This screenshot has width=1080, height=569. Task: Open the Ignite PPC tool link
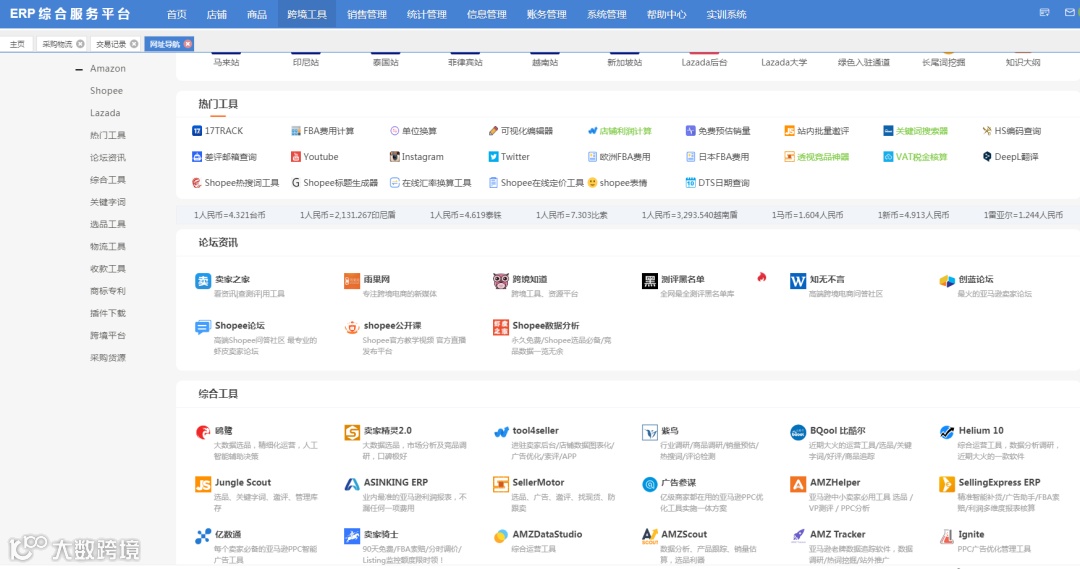click(971, 535)
